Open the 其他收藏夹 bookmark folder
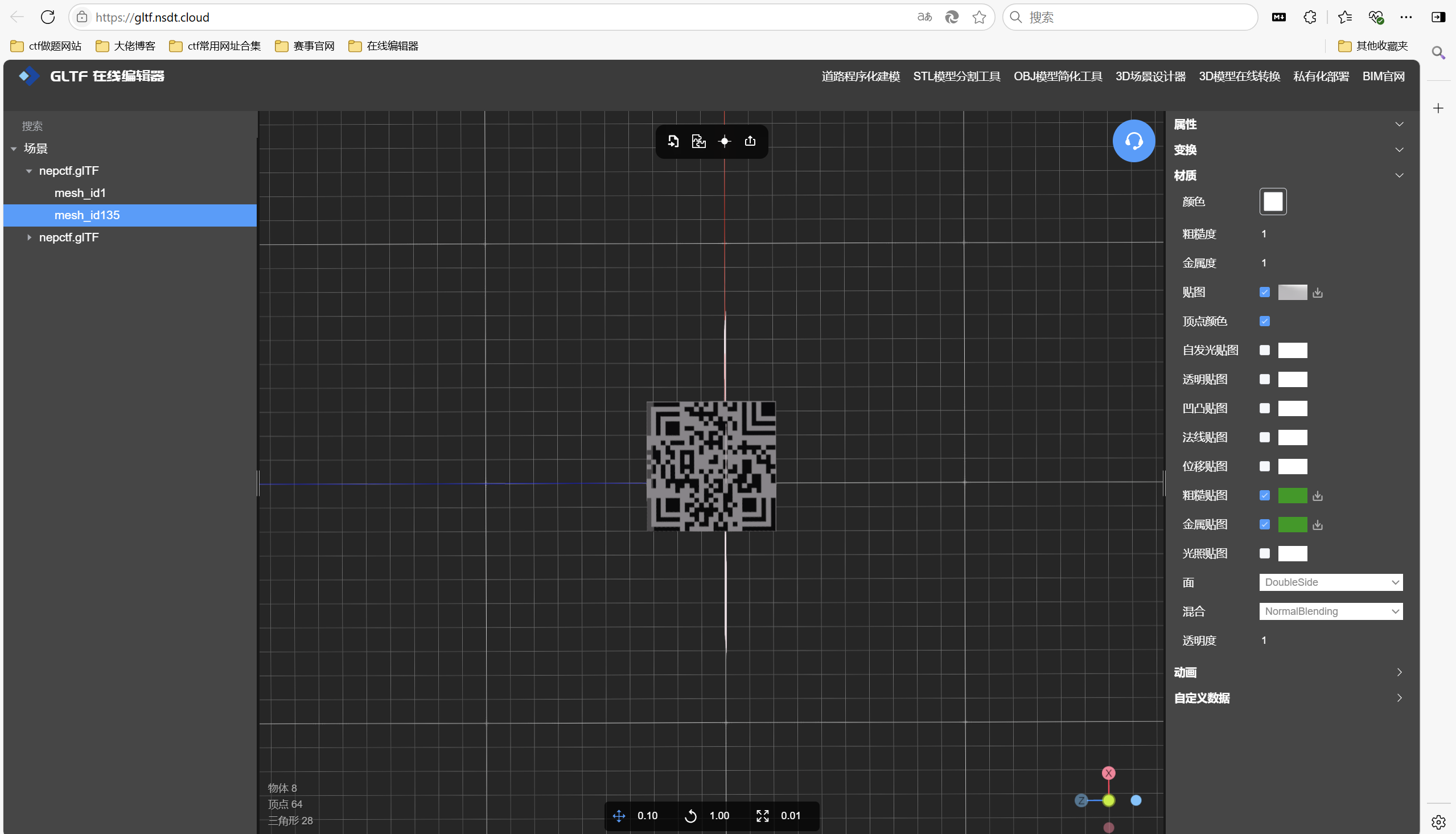The width and height of the screenshot is (1456, 834). [1372, 46]
